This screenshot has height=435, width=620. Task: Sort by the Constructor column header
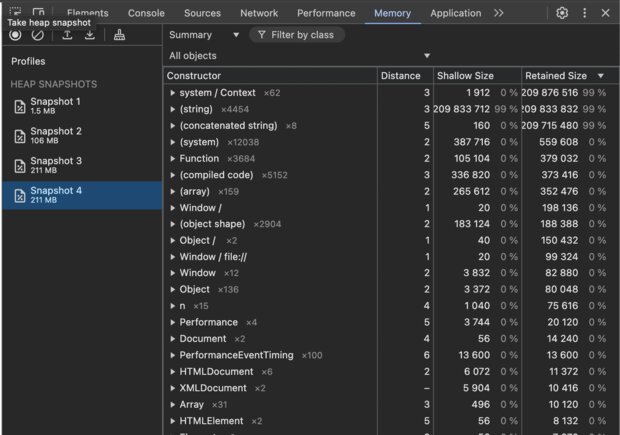pos(270,76)
